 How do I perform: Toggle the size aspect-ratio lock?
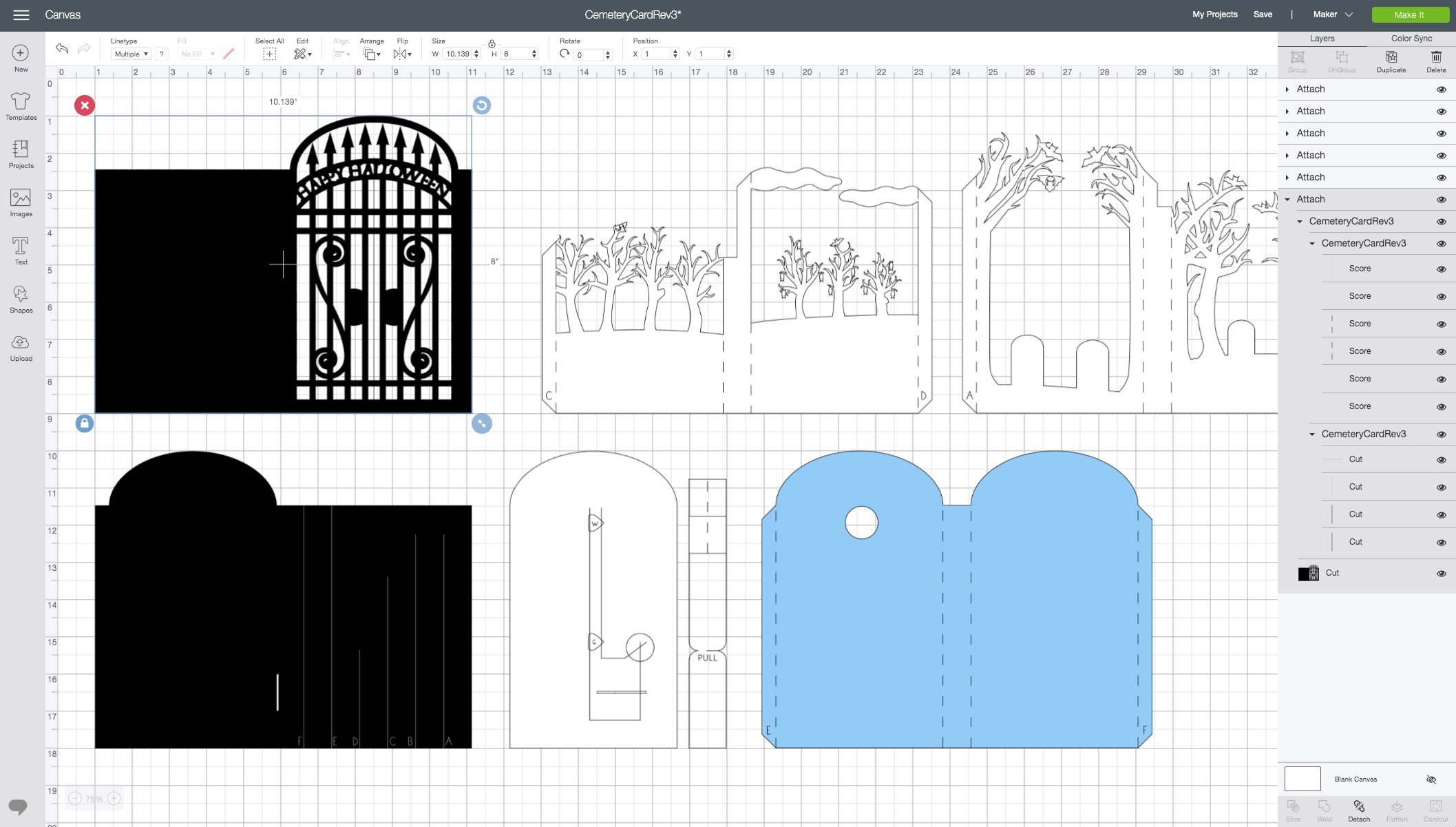492,44
